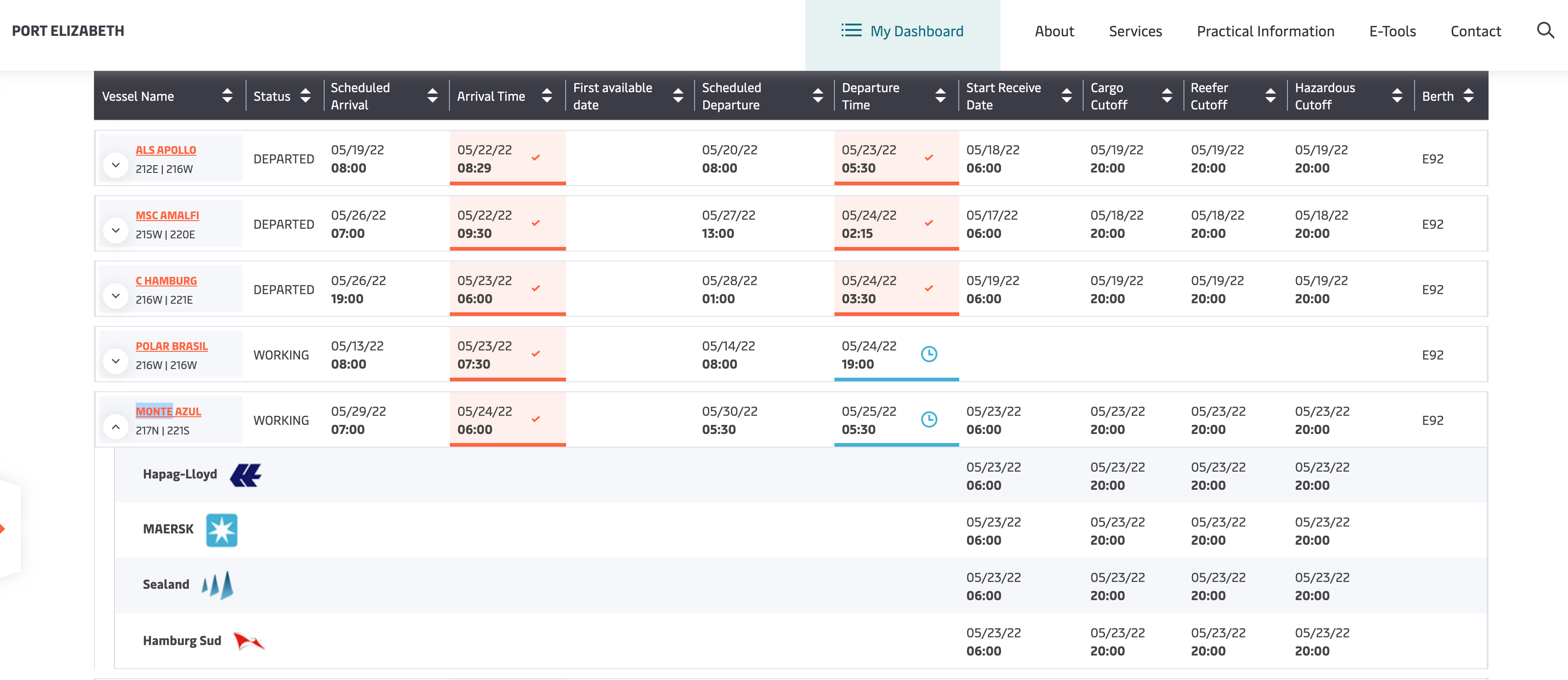
Task: Click ALS APOLLO voyage 212E | 216W
Action: [164, 168]
